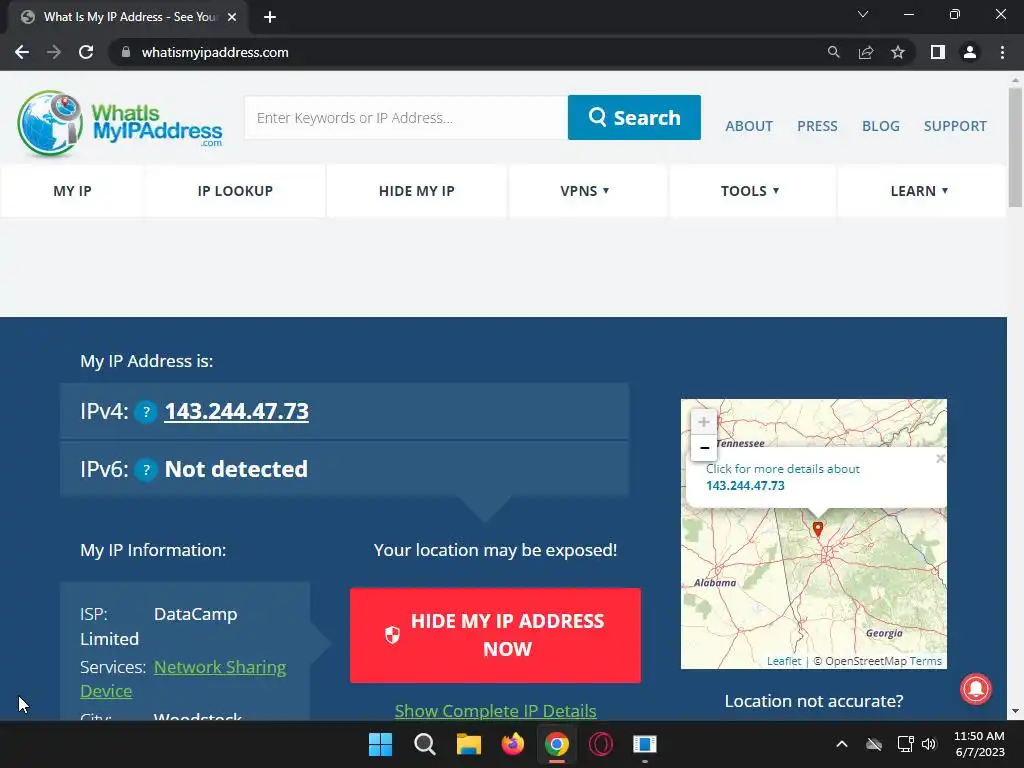Open the address bar zoom magnifier icon
The width and height of the screenshot is (1024, 768).
pyautogui.click(x=833, y=52)
